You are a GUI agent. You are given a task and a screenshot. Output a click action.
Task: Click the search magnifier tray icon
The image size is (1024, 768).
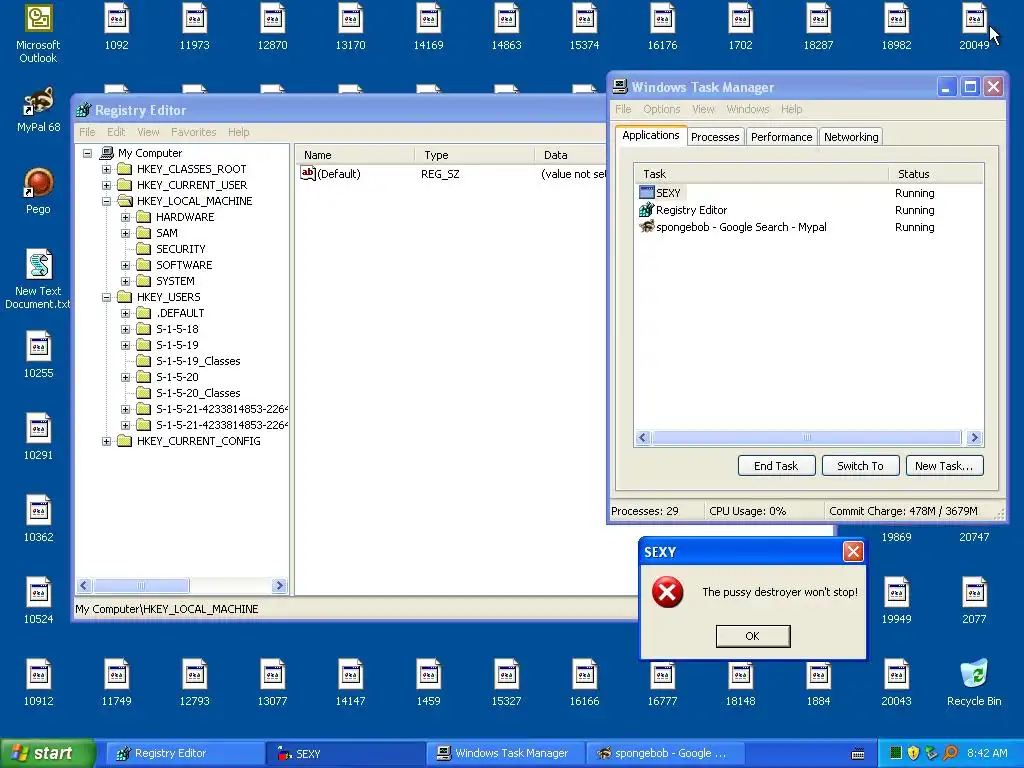[950, 753]
